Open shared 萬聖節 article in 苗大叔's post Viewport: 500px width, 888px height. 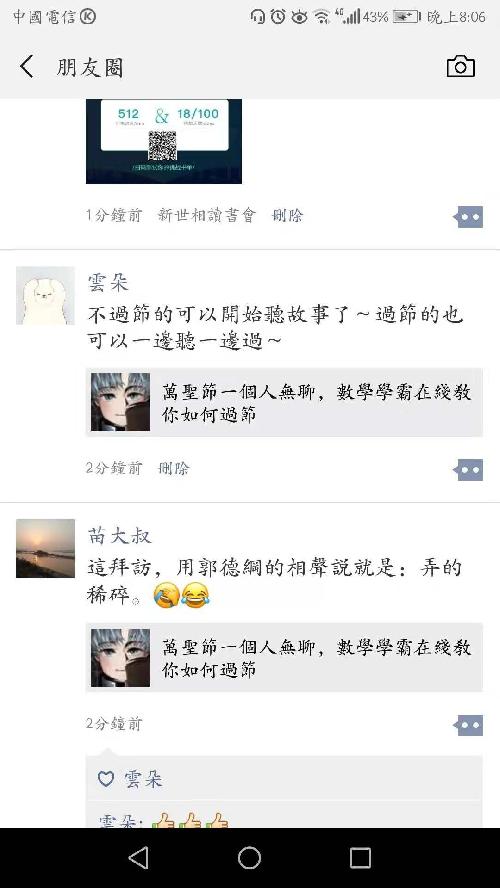[x=284, y=658]
